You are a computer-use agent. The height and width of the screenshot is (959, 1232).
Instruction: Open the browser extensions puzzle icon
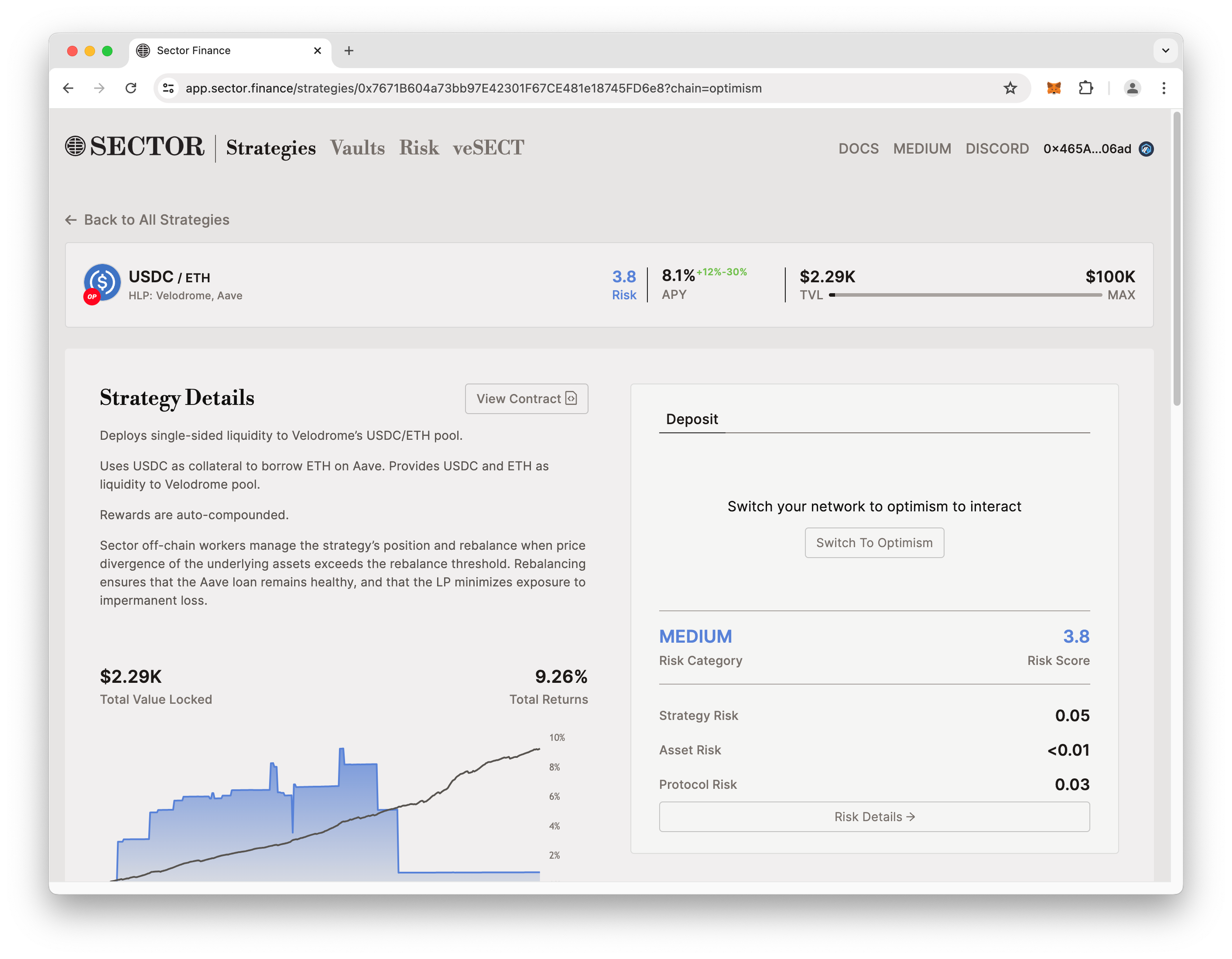(1085, 88)
